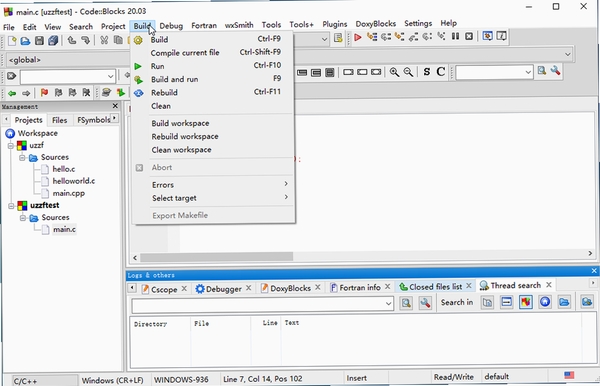Click the Directory column header
This screenshot has width=600, height=386.
150,324
